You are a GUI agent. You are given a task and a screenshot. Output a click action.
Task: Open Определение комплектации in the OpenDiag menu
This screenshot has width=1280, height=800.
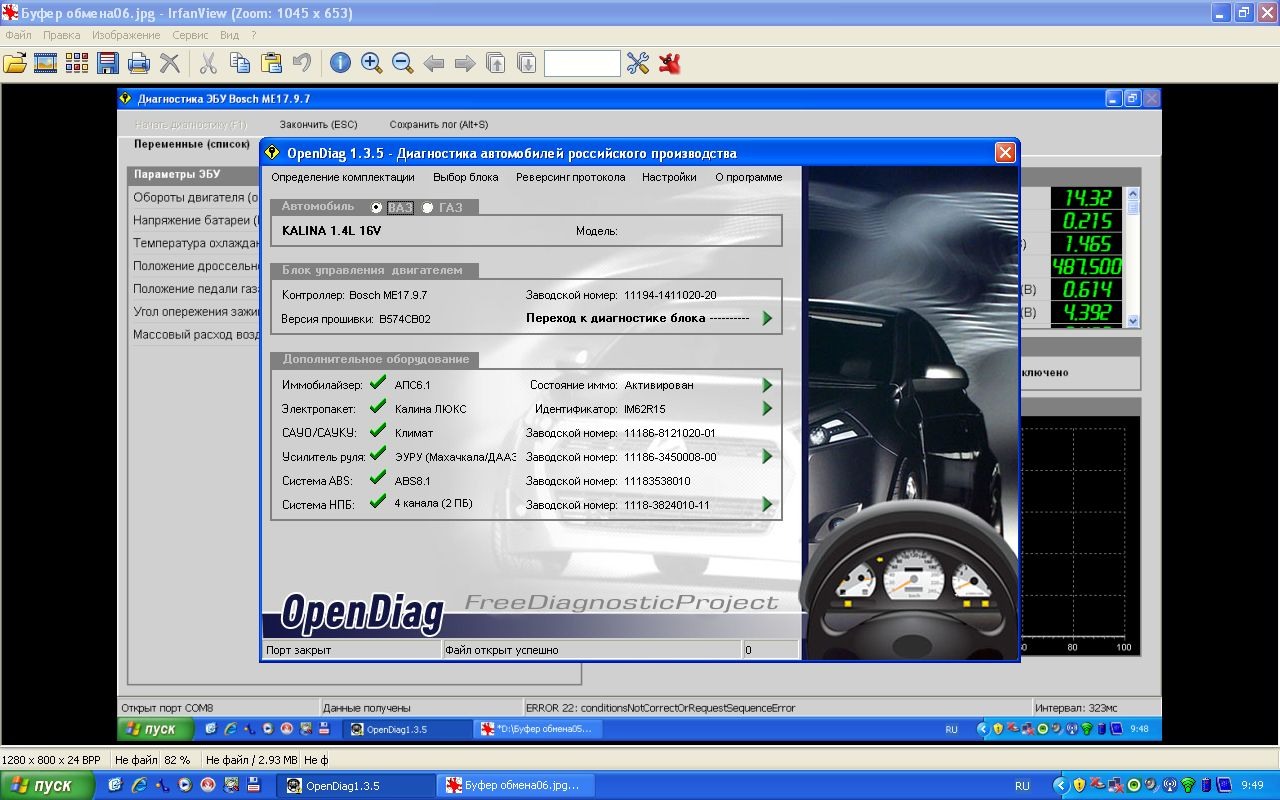342,177
